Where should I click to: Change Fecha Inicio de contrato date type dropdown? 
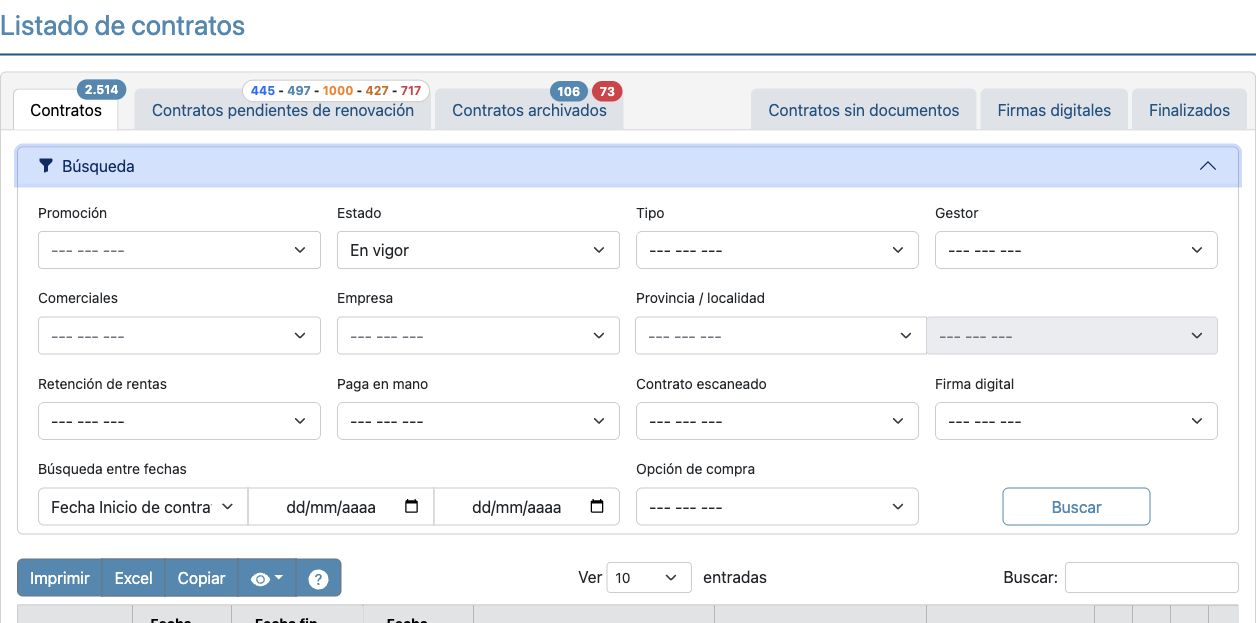(x=143, y=507)
